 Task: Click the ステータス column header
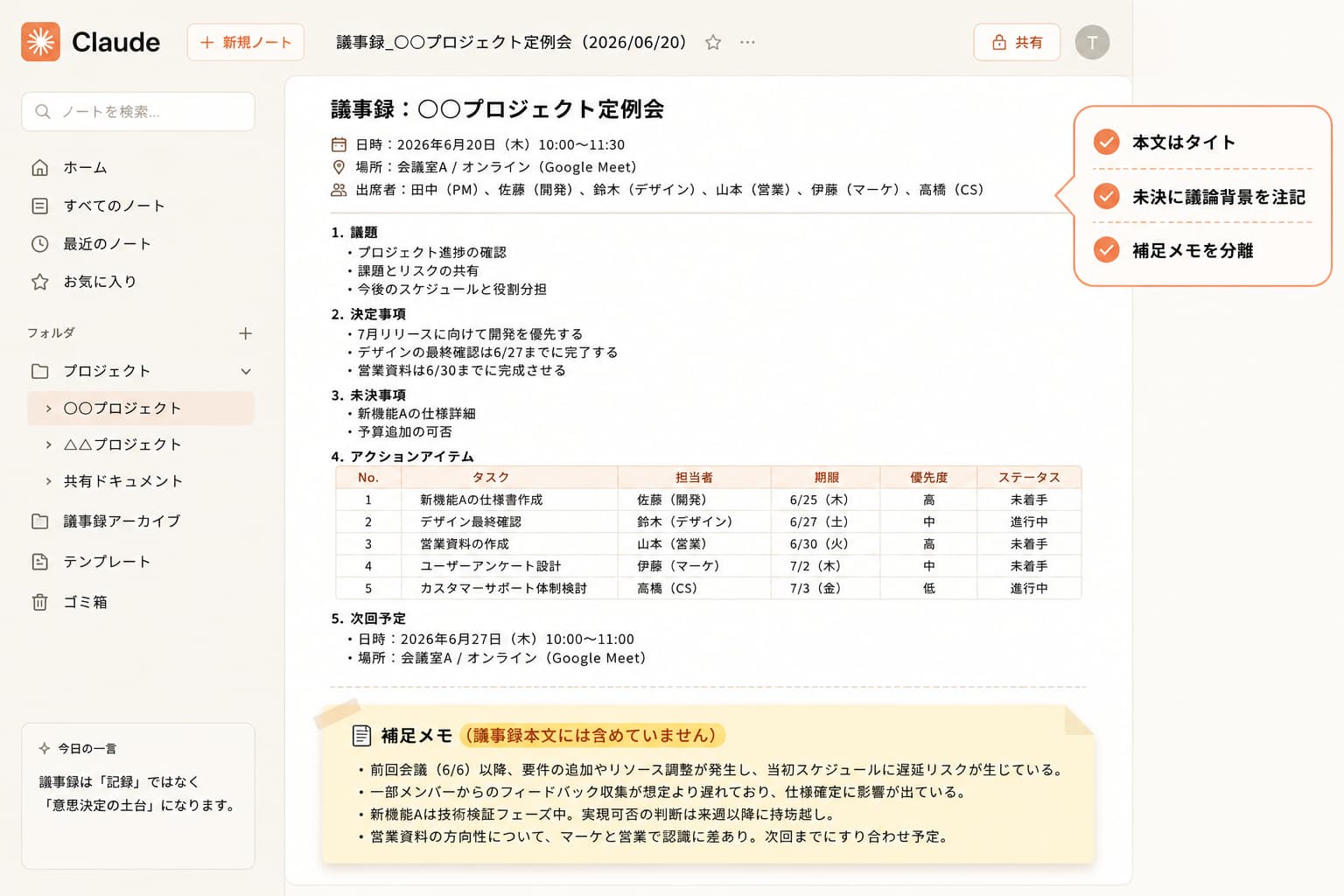(1029, 477)
